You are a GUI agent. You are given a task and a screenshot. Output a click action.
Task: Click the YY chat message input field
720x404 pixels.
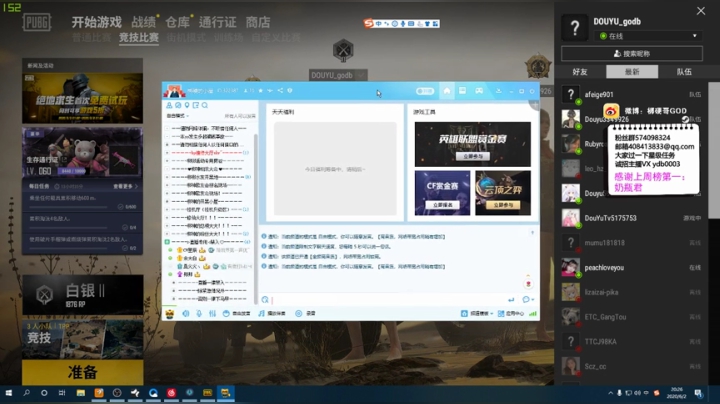388,300
